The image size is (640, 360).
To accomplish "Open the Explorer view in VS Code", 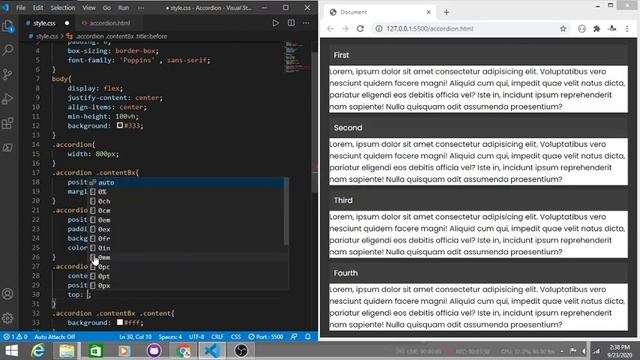I will click(8, 27).
